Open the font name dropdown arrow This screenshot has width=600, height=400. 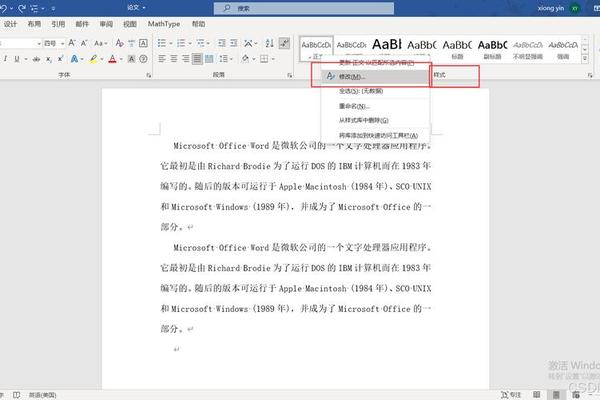click(x=39, y=44)
